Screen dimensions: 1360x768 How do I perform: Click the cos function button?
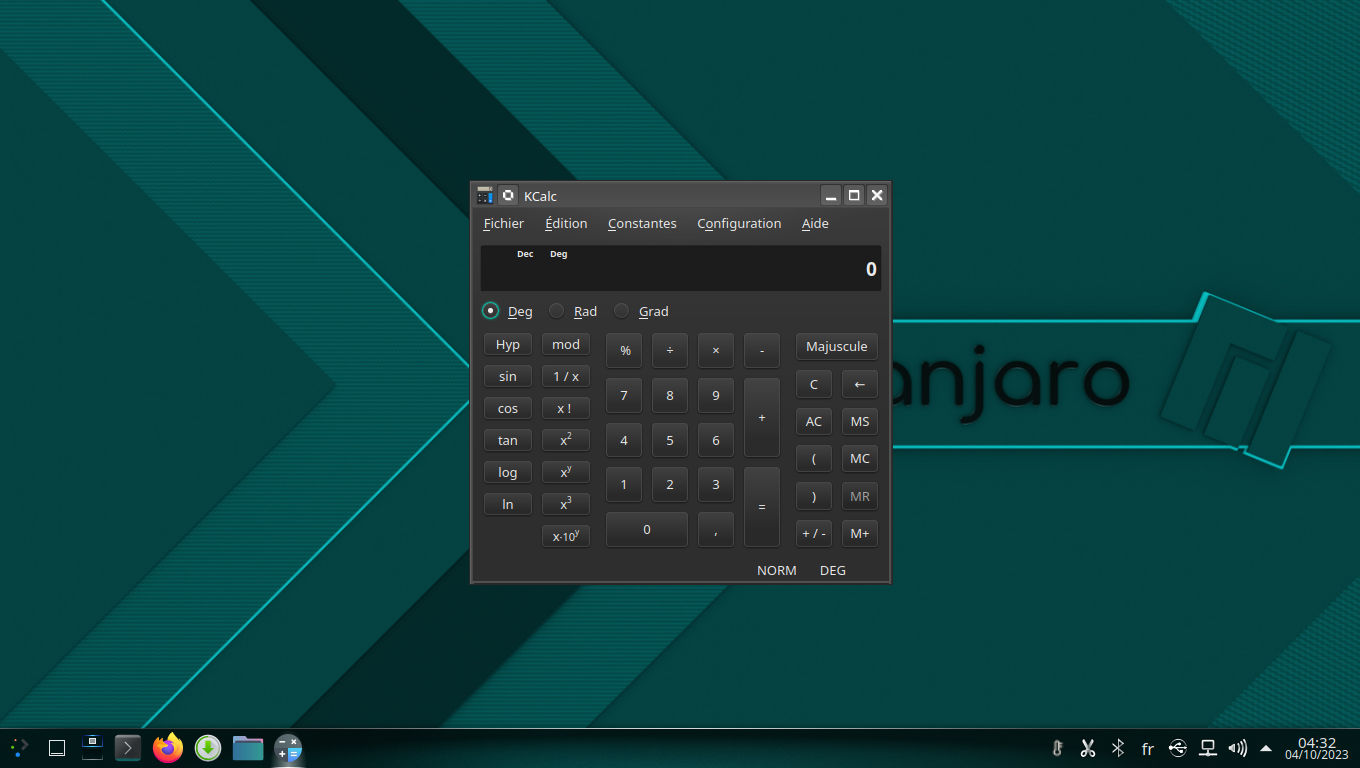(x=508, y=408)
